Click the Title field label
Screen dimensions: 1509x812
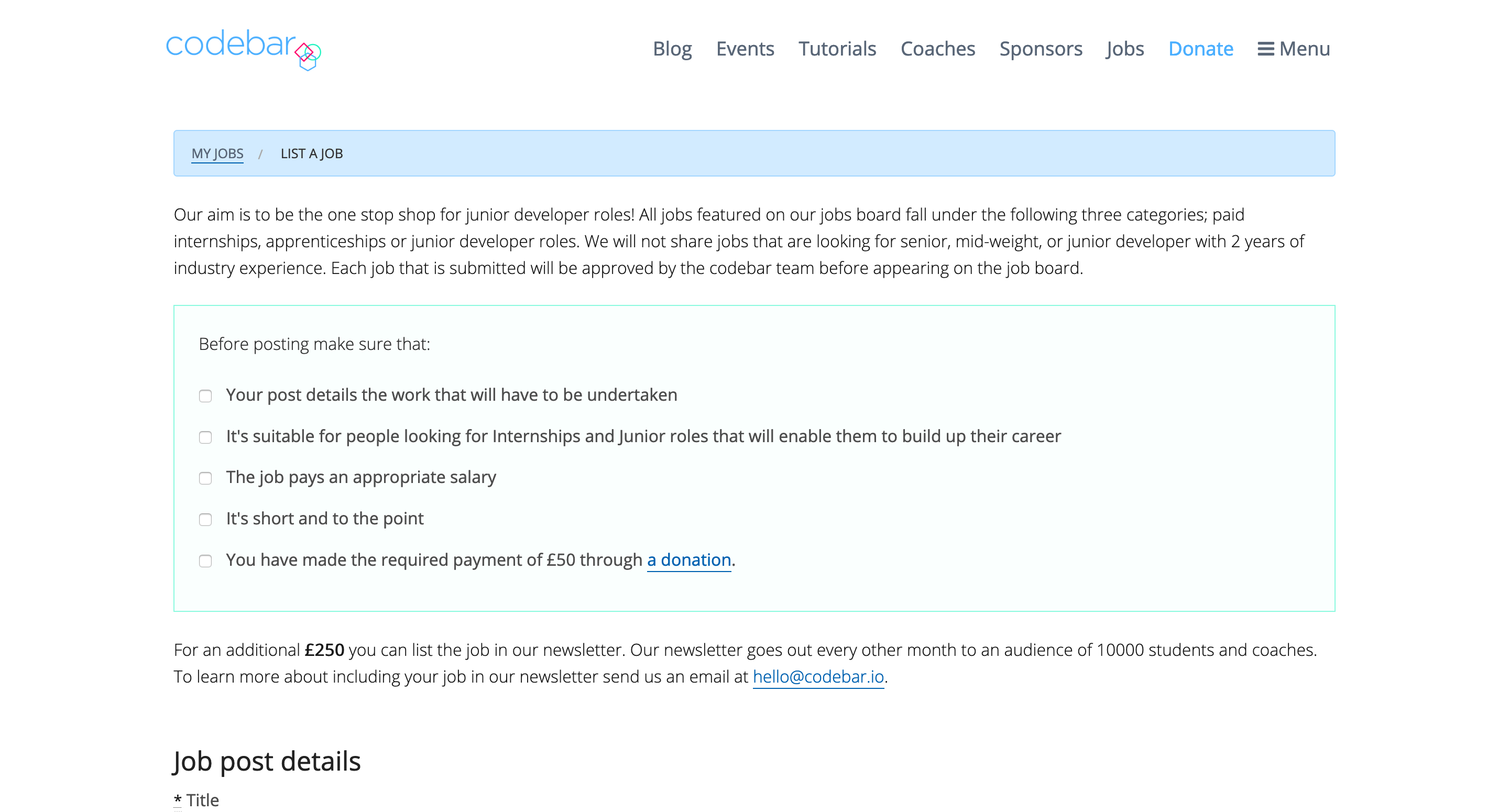(202, 800)
